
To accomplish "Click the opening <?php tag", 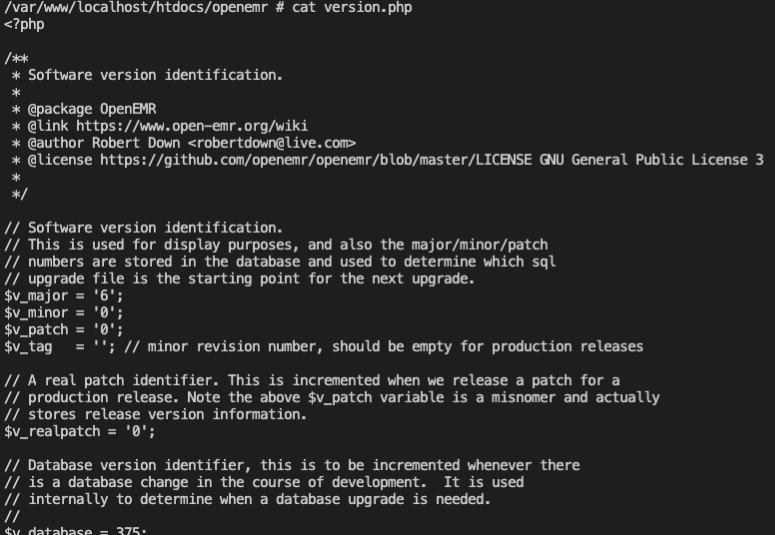I will [24, 24].
